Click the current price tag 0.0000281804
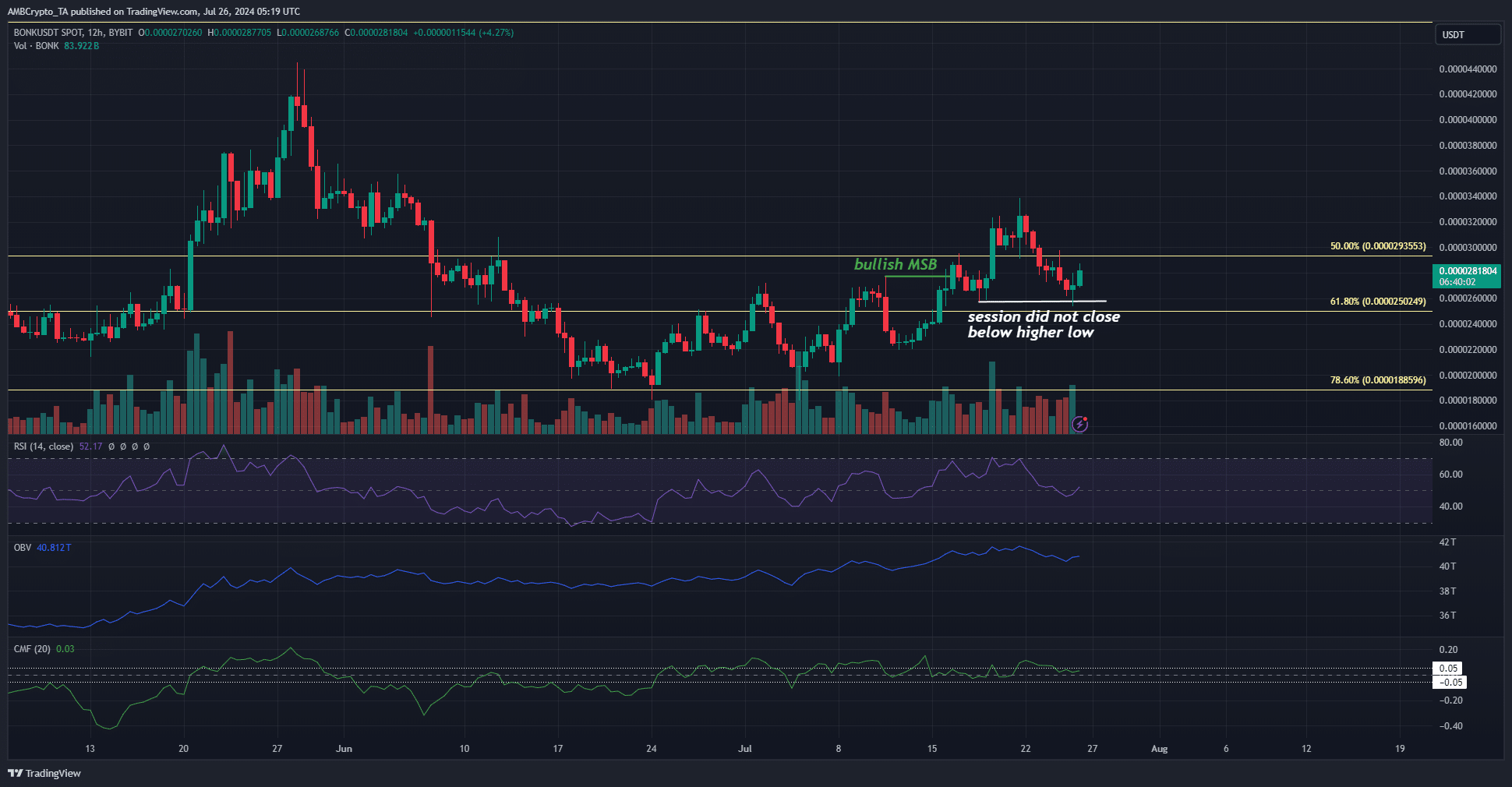Viewport: 1512px width, 787px height. click(1468, 276)
